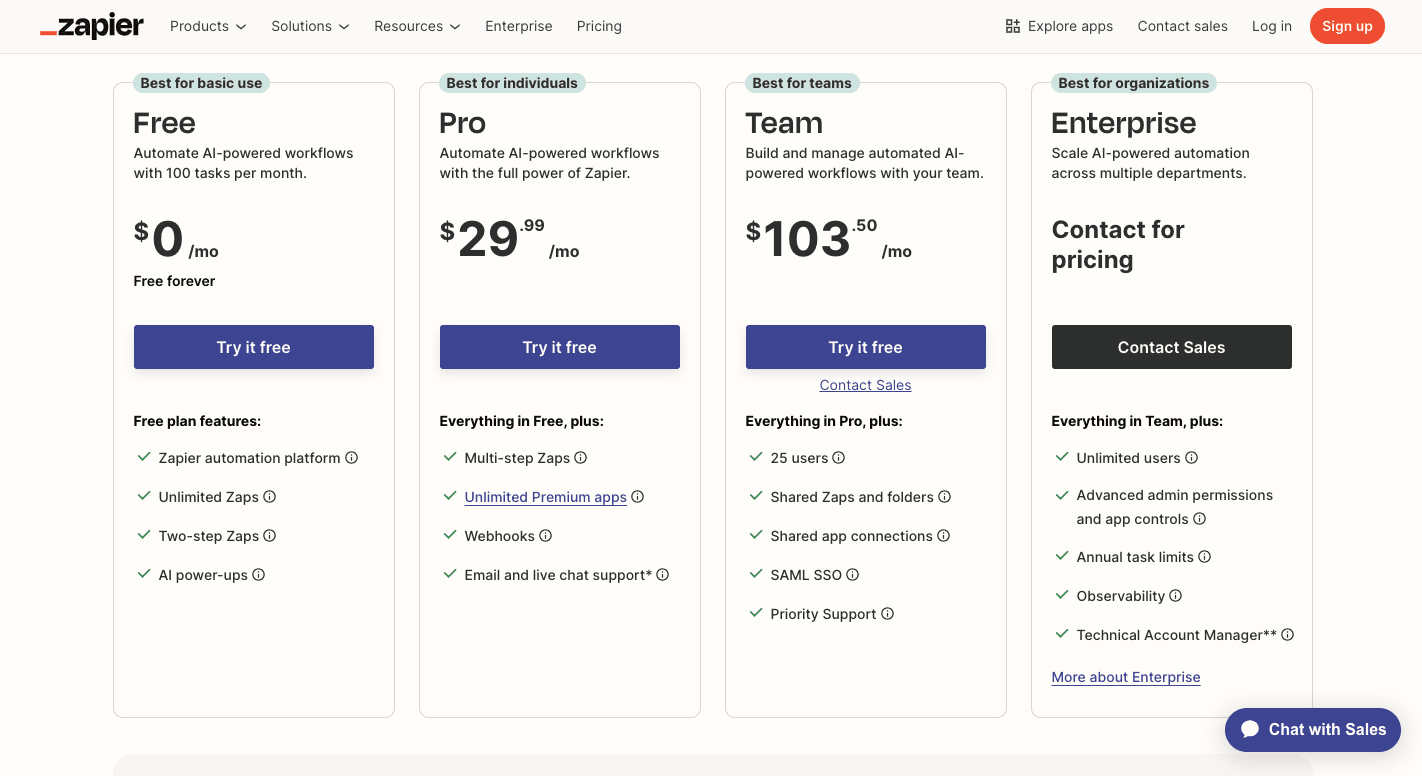Screen dimensions: 1422x776
Task: Open the Products dropdown
Action: [207, 26]
